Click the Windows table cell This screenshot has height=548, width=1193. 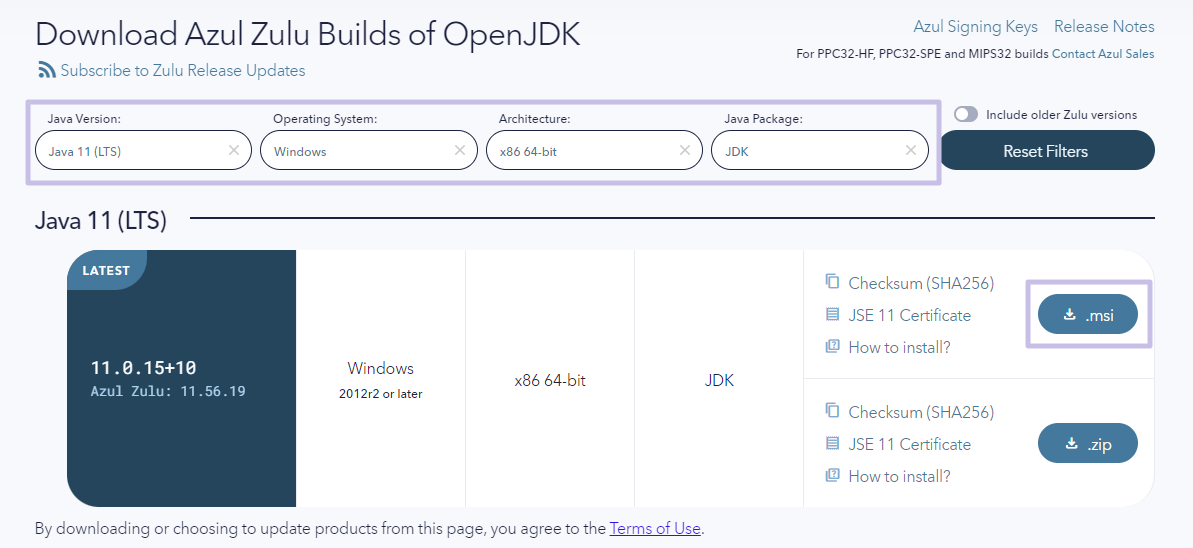pos(380,379)
